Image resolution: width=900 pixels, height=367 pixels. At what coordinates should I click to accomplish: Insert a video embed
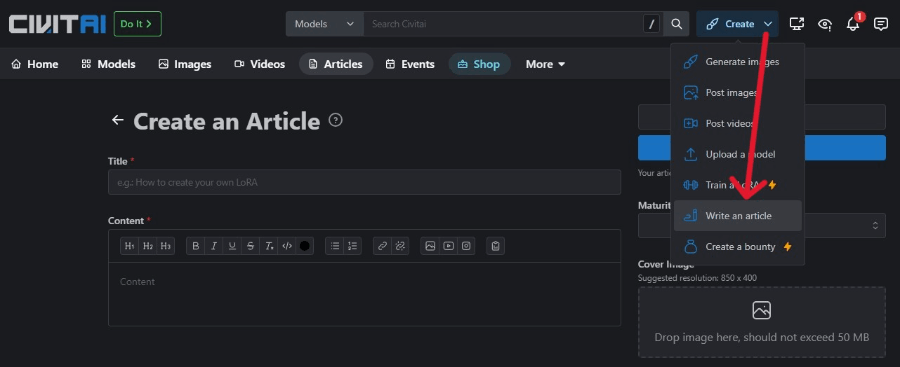(x=448, y=246)
